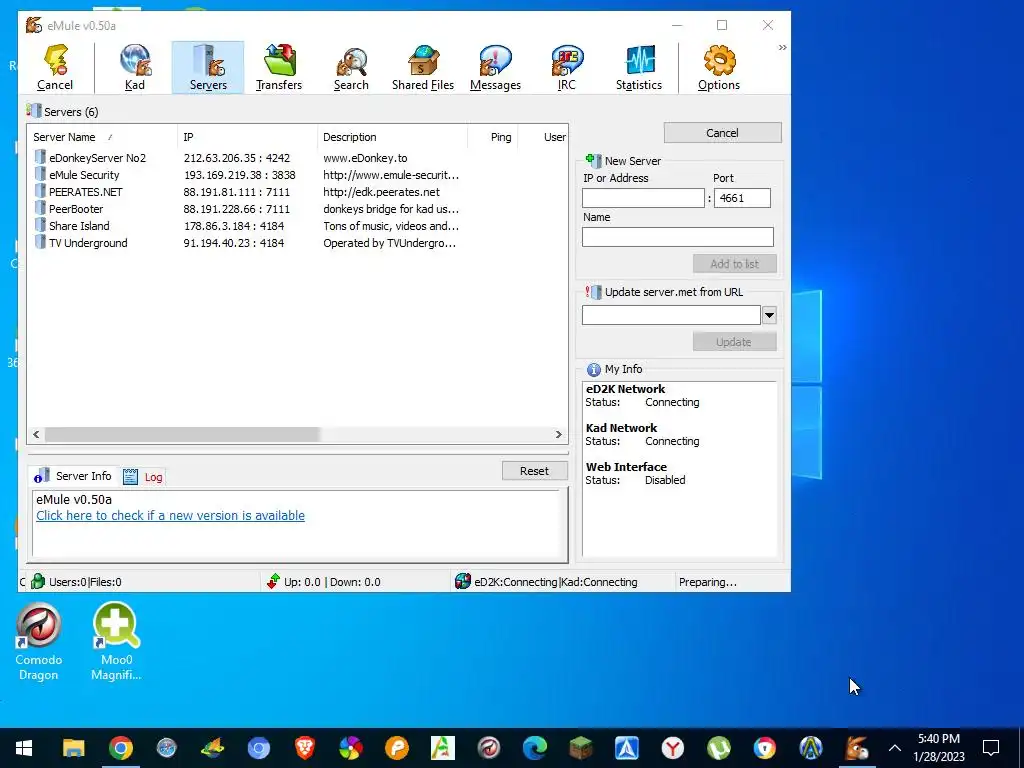The height and width of the screenshot is (768, 1024).
Task: Open the server.met URL dropdown arrow
Action: (769, 315)
